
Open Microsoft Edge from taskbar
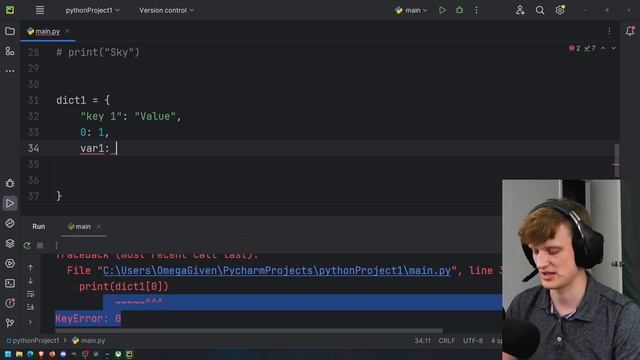[x=30, y=354]
